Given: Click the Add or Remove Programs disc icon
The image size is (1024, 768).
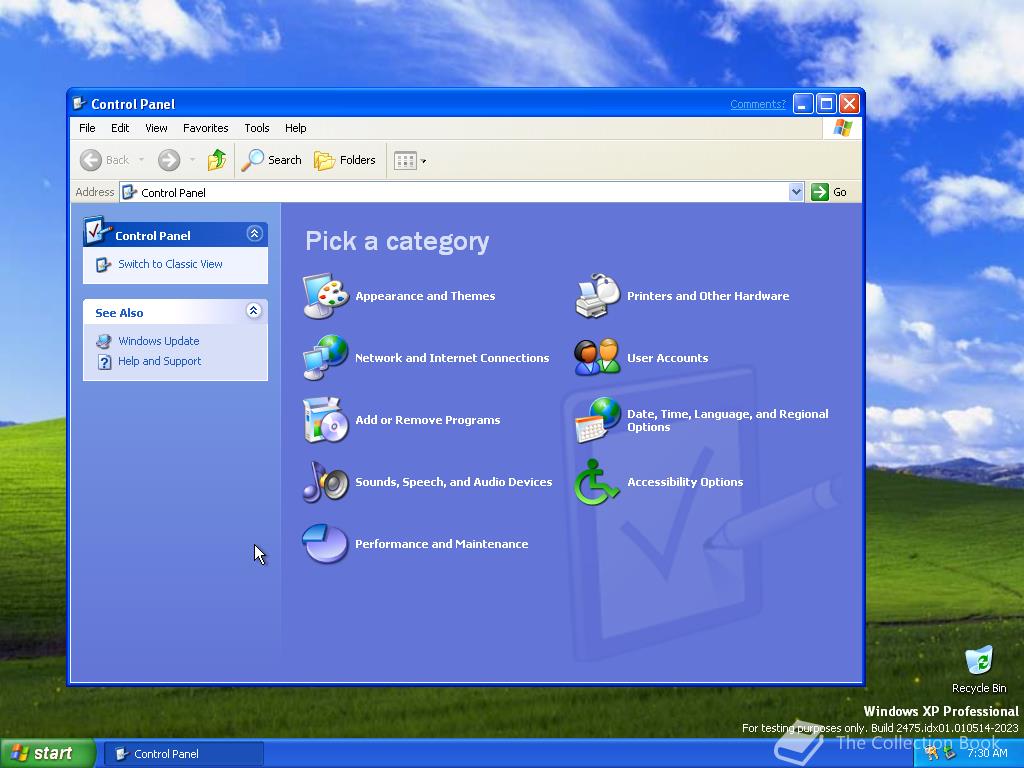Looking at the screenshot, I should (x=325, y=419).
